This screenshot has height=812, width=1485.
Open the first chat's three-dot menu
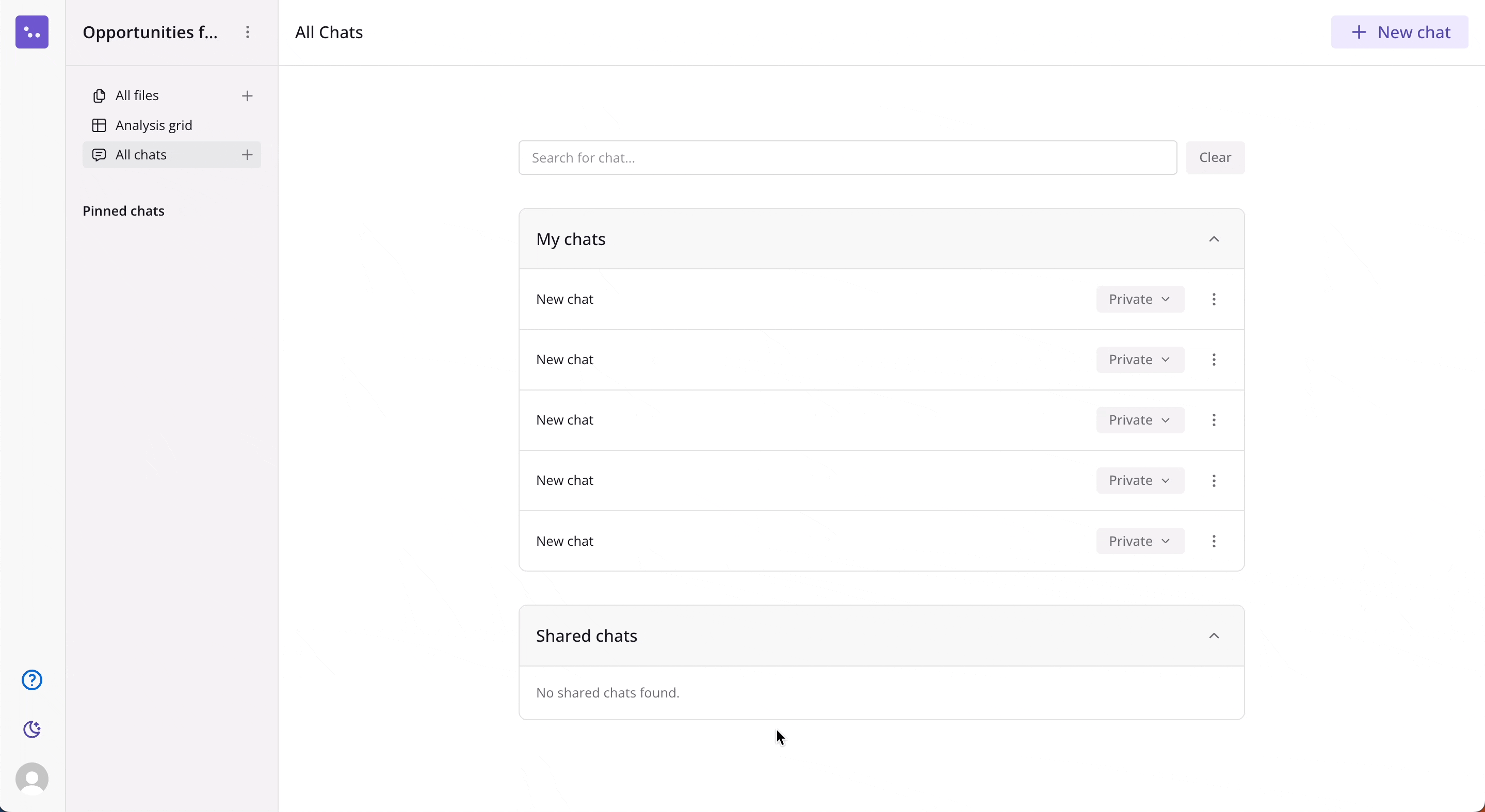coord(1214,299)
